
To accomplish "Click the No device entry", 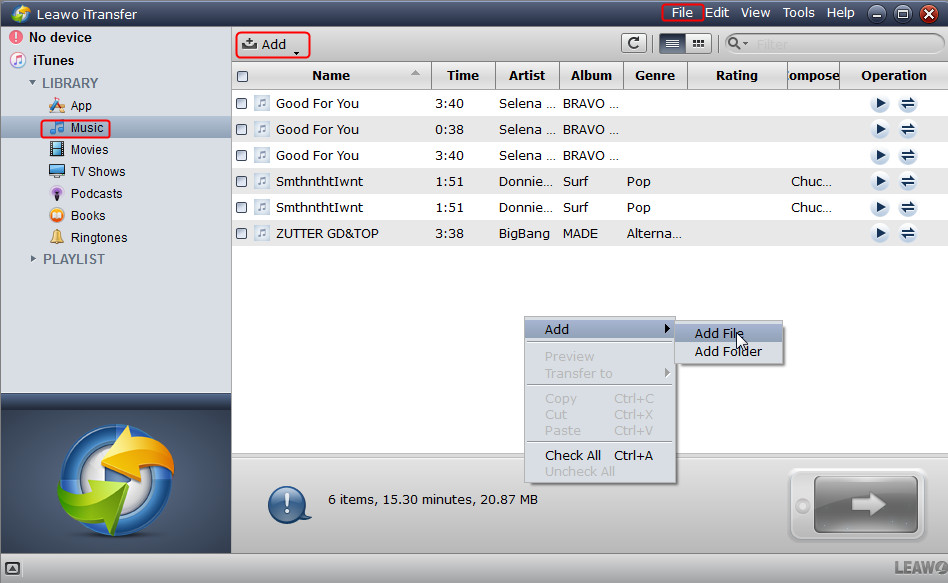I will pos(50,37).
